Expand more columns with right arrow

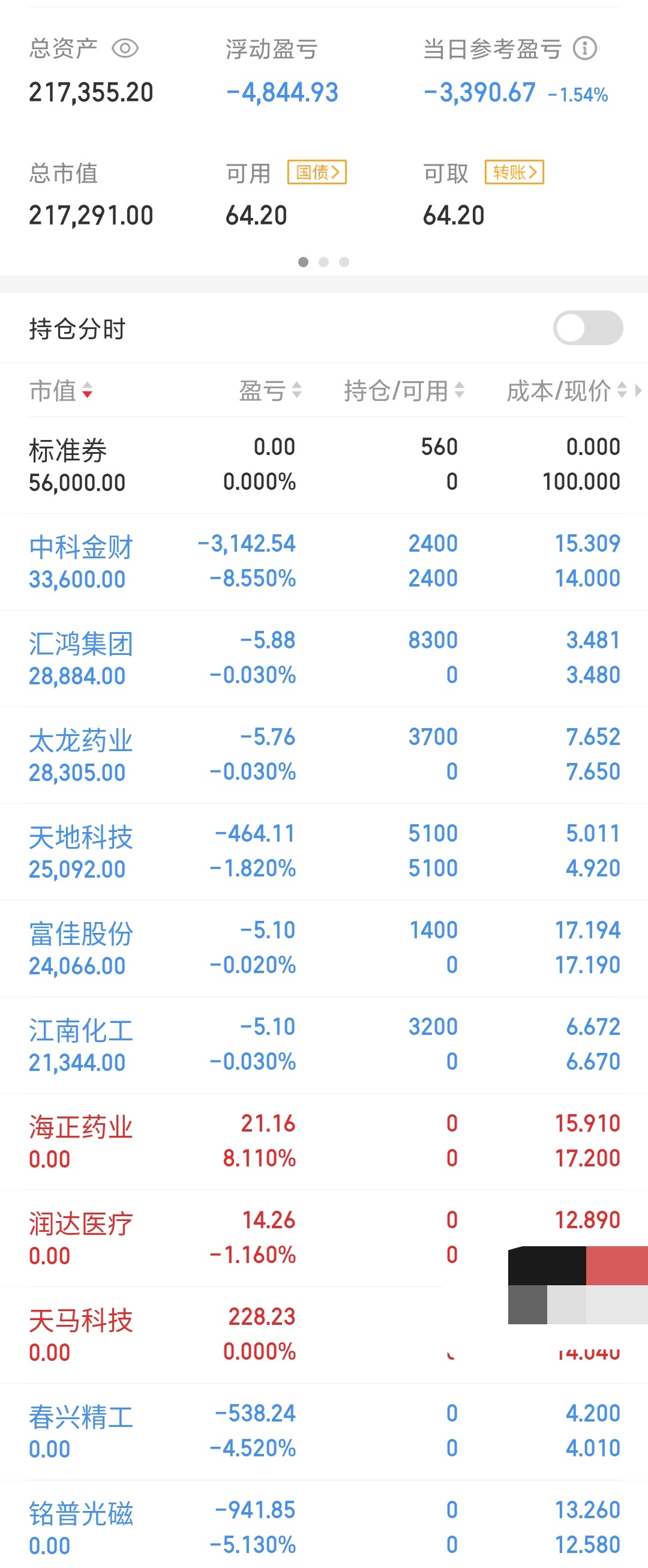[638, 390]
